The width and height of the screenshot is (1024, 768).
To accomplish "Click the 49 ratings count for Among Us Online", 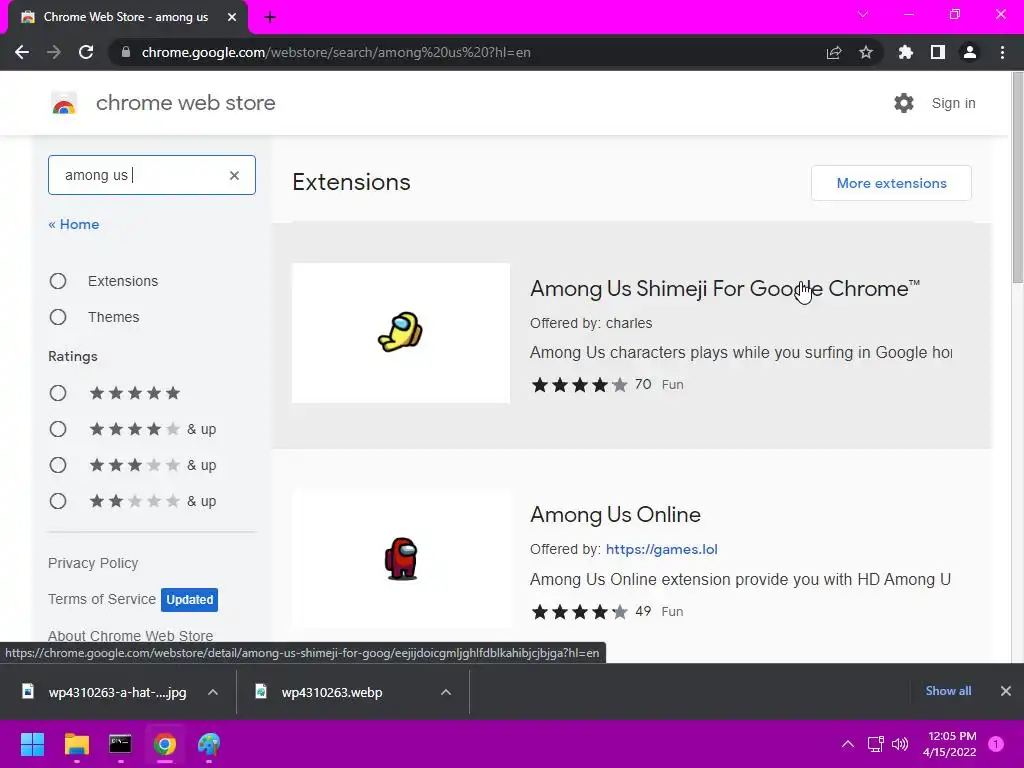I will [x=643, y=611].
